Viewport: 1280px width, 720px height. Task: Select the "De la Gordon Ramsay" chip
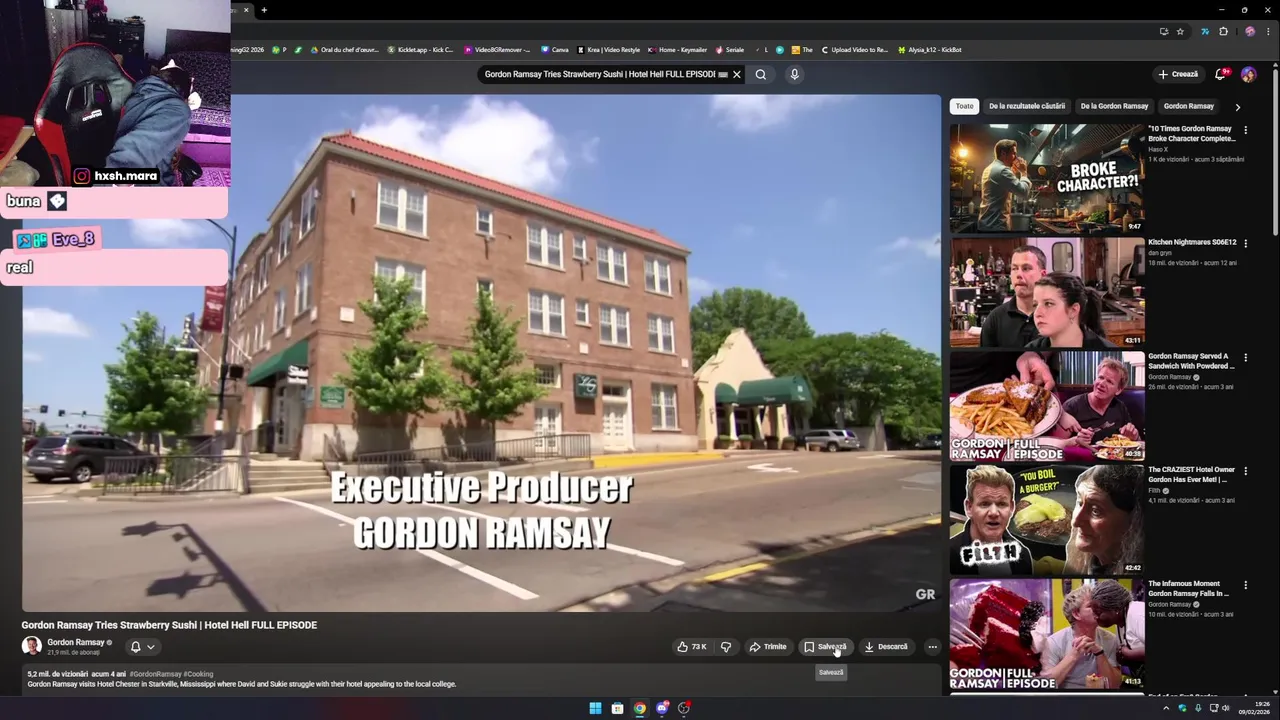coord(1114,106)
